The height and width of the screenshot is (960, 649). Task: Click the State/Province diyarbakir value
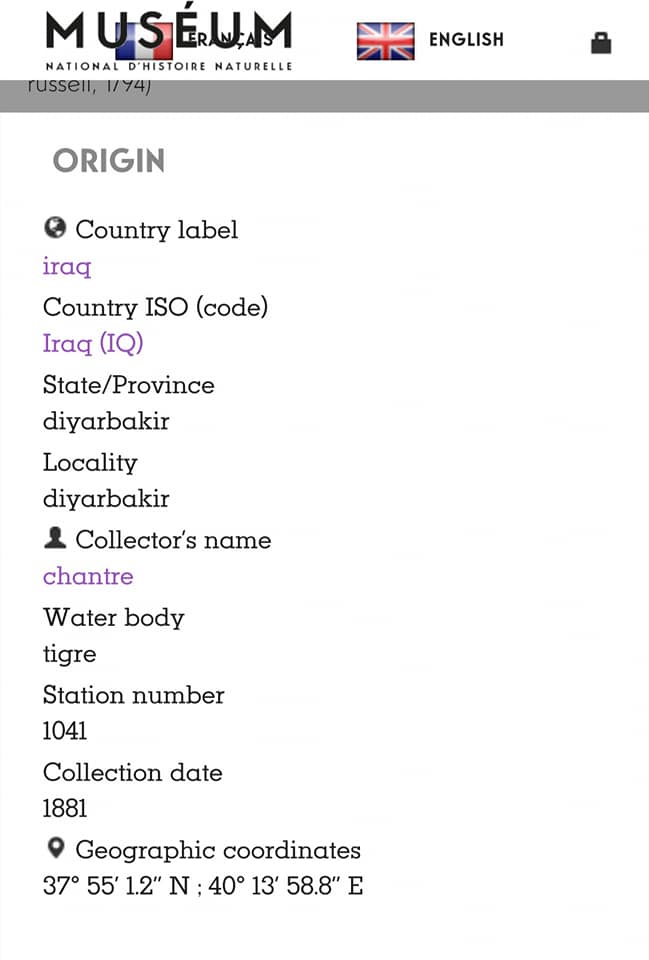(106, 421)
